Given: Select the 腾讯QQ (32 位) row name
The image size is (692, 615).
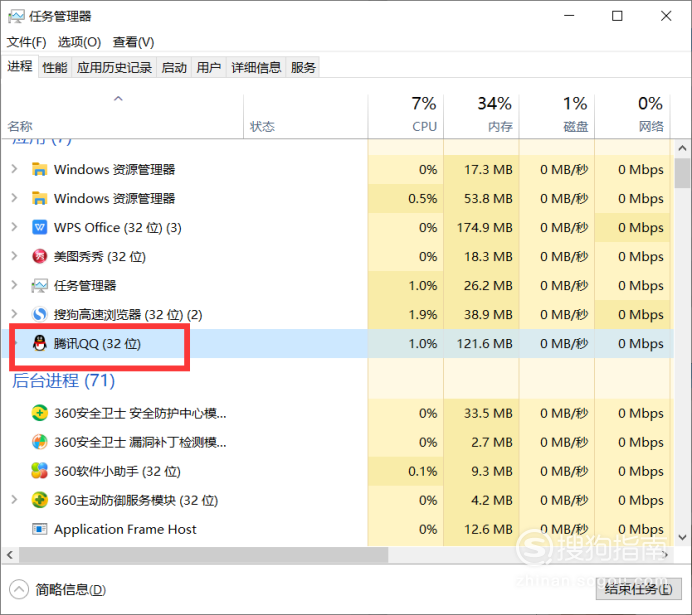Looking at the screenshot, I should 97,344.
